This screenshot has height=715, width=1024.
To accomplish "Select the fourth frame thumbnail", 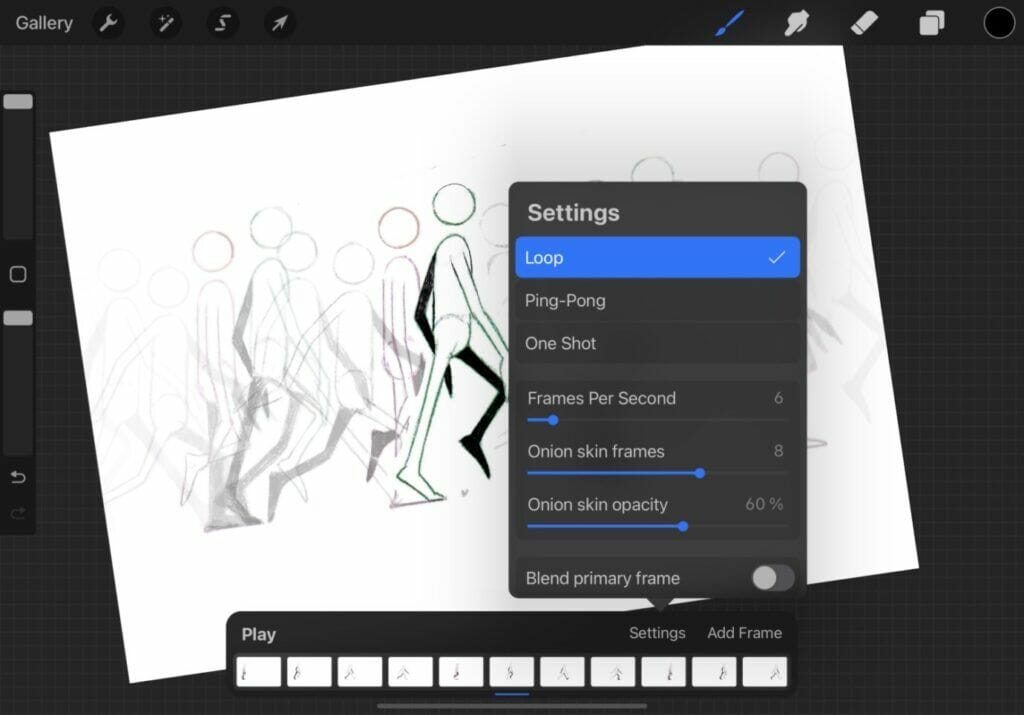I will pos(410,672).
